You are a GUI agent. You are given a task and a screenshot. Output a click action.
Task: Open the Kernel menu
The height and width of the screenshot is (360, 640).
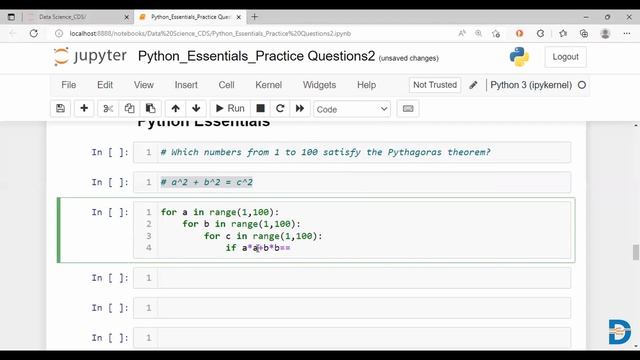(x=269, y=85)
